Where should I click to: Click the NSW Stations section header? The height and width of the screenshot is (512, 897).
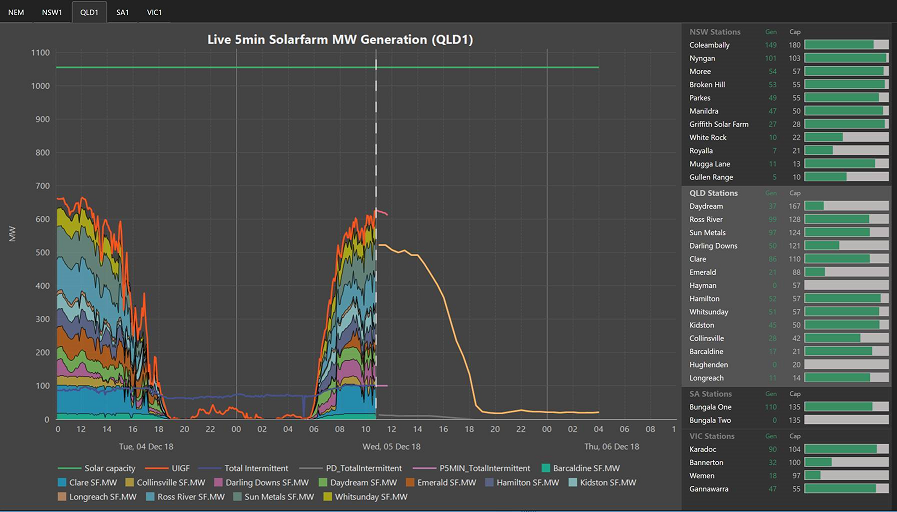715,32
